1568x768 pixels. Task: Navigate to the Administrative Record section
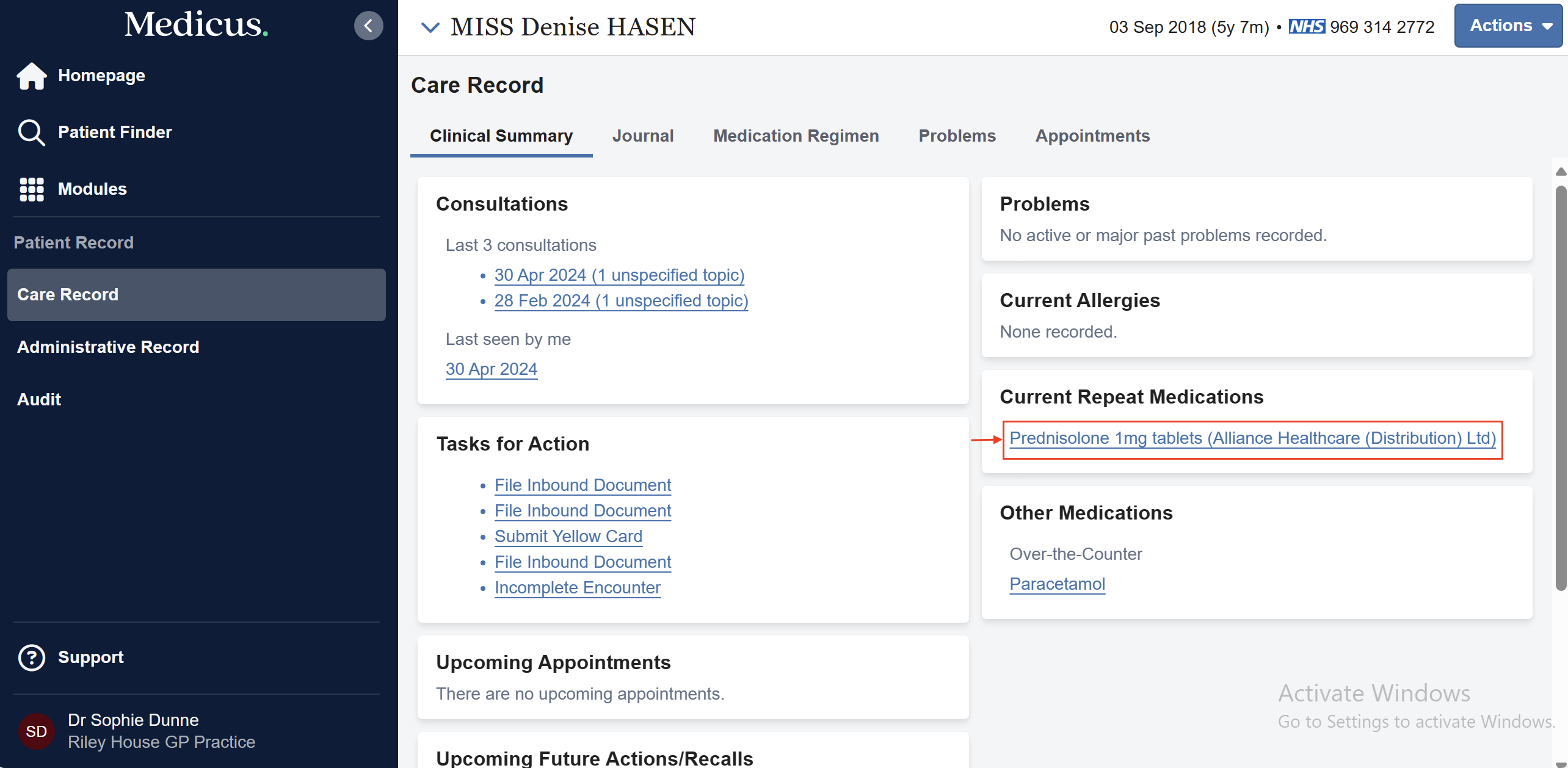[x=108, y=347]
